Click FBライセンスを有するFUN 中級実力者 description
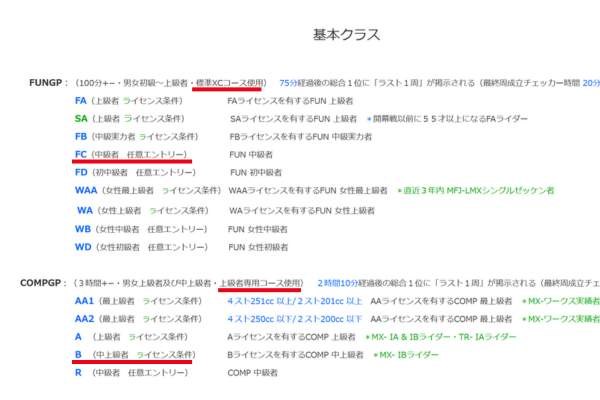The width and height of the screenshot is (600, 400). coord(301,137)
